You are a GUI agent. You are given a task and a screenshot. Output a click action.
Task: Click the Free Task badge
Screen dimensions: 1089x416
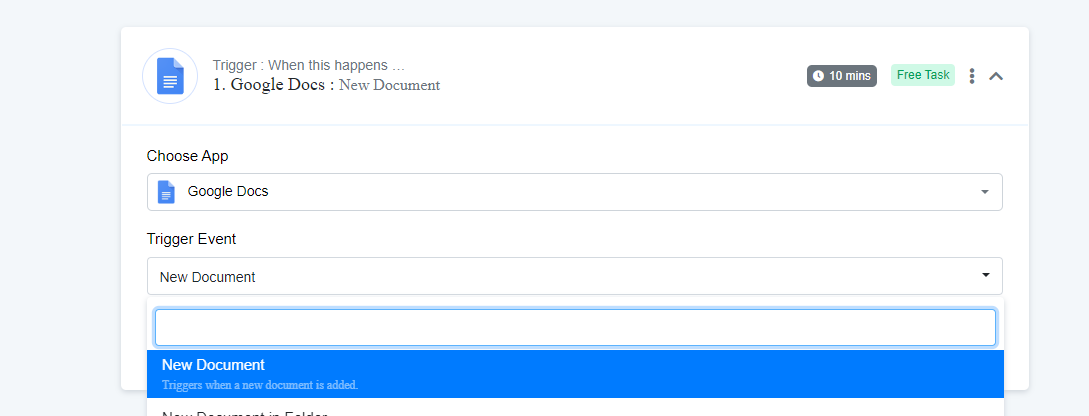pos(923,75)
